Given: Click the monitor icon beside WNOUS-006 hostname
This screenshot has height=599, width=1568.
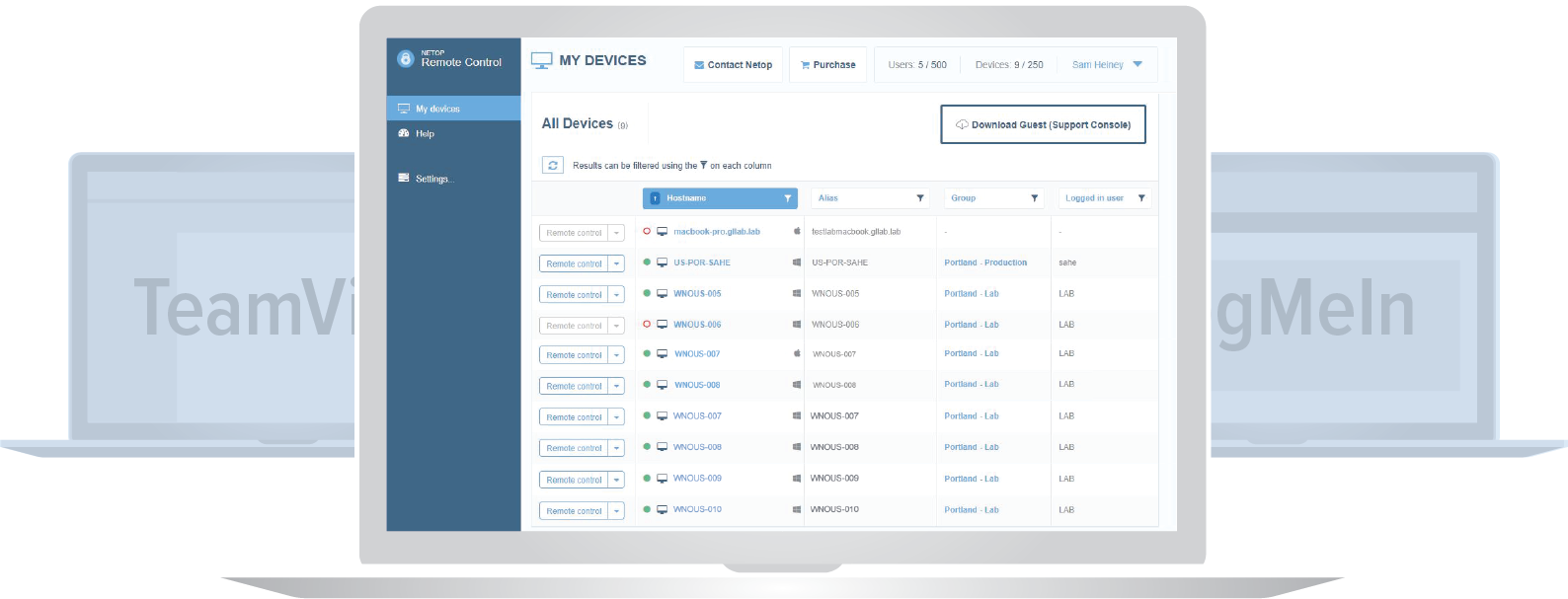Looking at the screenshot, I should click(663, 324).
